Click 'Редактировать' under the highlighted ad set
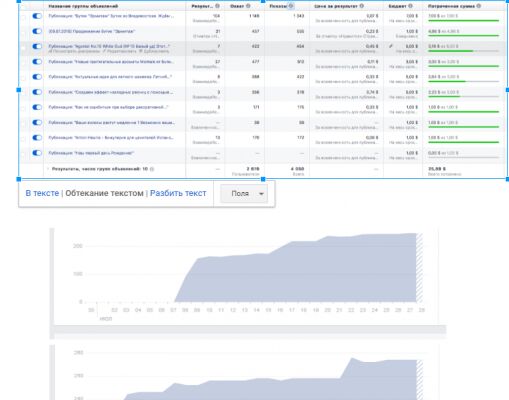Viewport: 509px width, 400px height. coord(119,51)
